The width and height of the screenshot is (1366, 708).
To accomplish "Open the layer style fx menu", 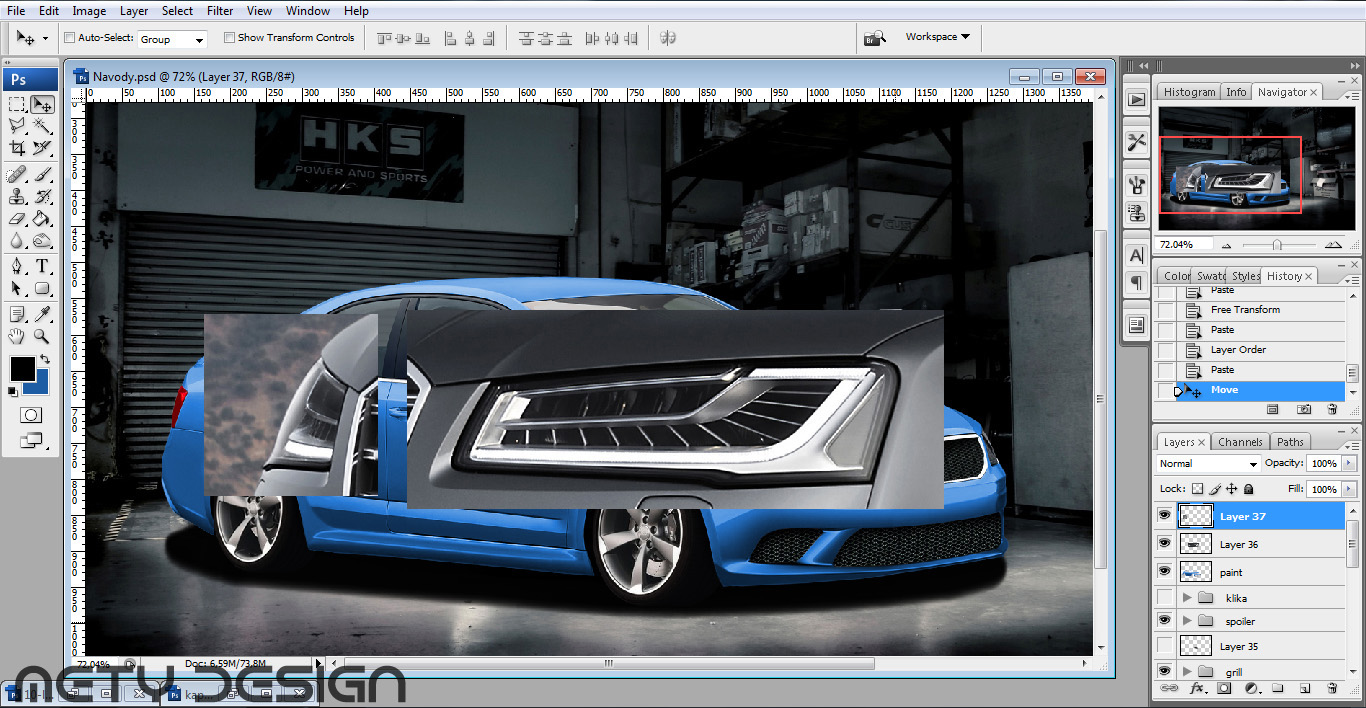I will tap(1197, 688).
